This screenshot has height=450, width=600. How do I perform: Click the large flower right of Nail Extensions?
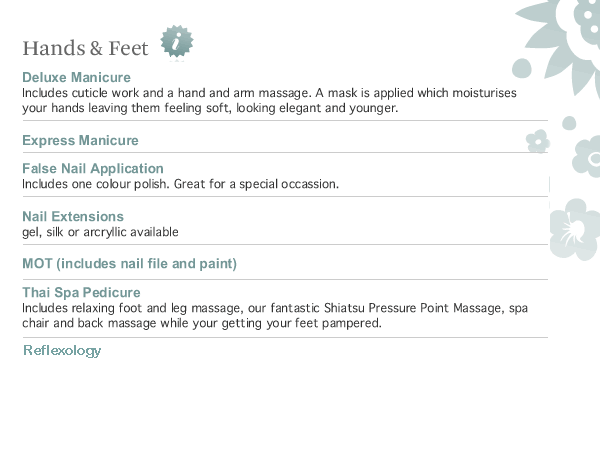[573, 227]
